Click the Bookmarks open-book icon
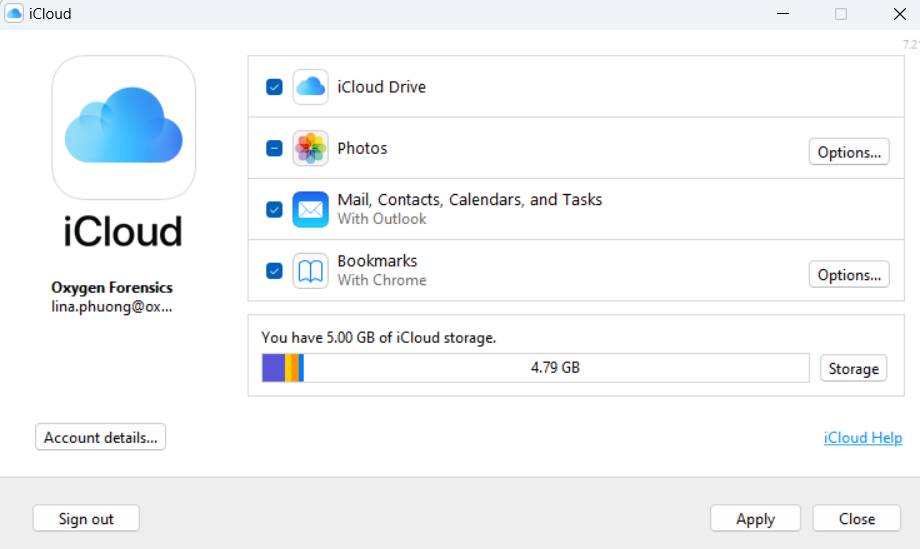920x549 pixels. click(x=310, y=271)
